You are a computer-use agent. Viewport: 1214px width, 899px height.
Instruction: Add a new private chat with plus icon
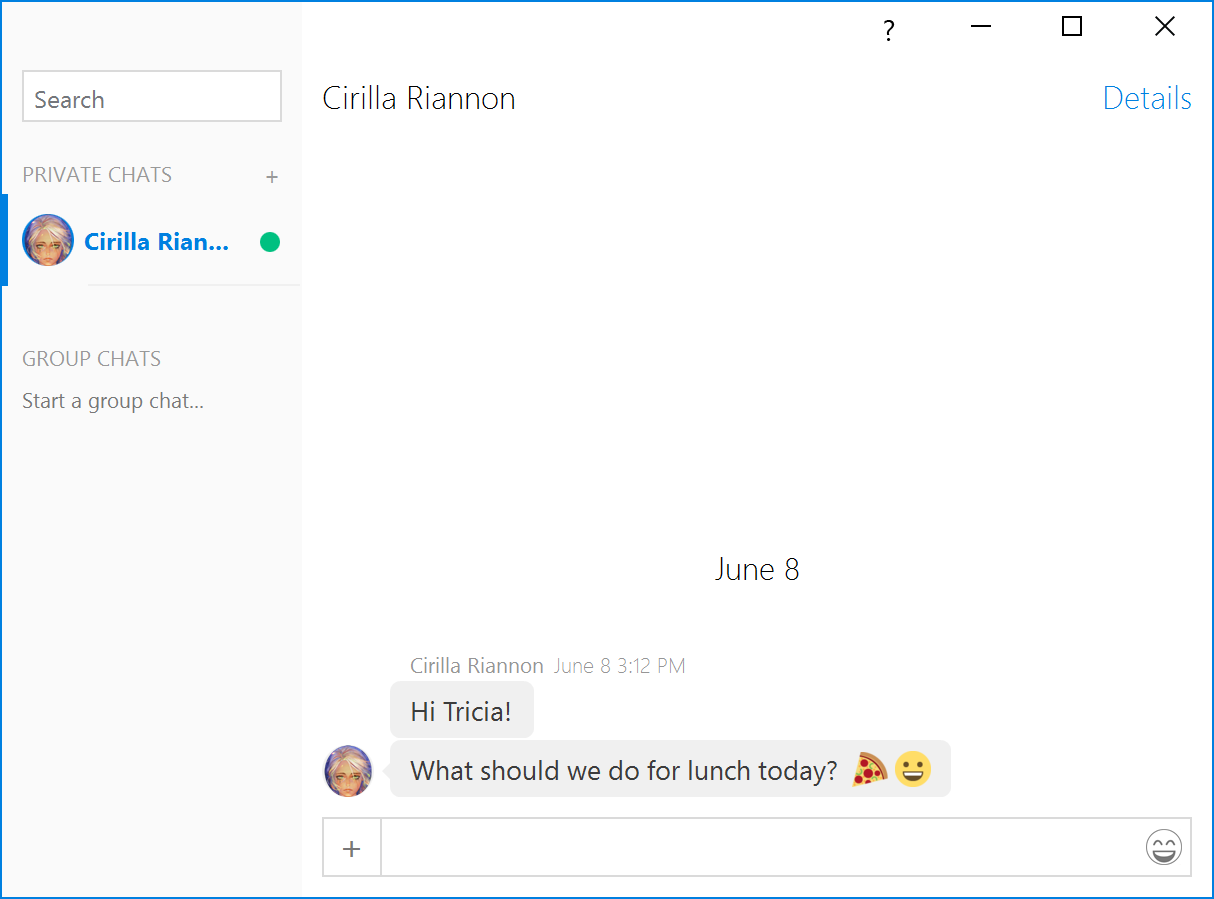pos(272,177)
